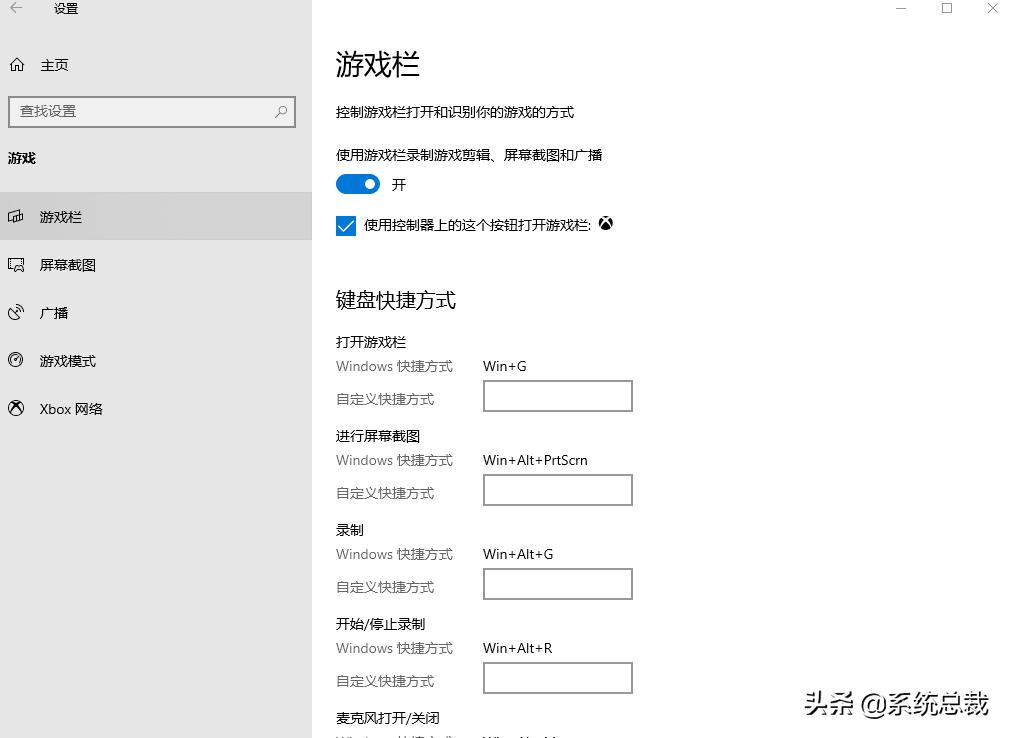1010x738 pixels.
Task: Open the Xbox 网络 sidebar icon
Action: [x=16, y=408]
